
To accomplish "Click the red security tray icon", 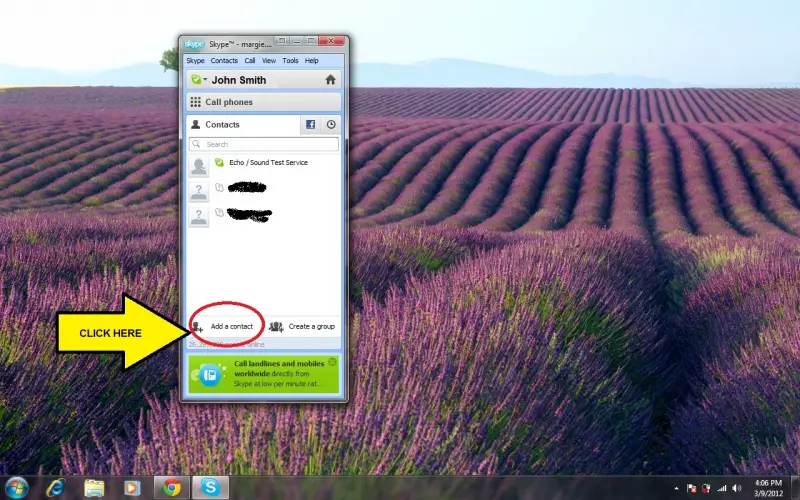I will (x=707, y=489).
